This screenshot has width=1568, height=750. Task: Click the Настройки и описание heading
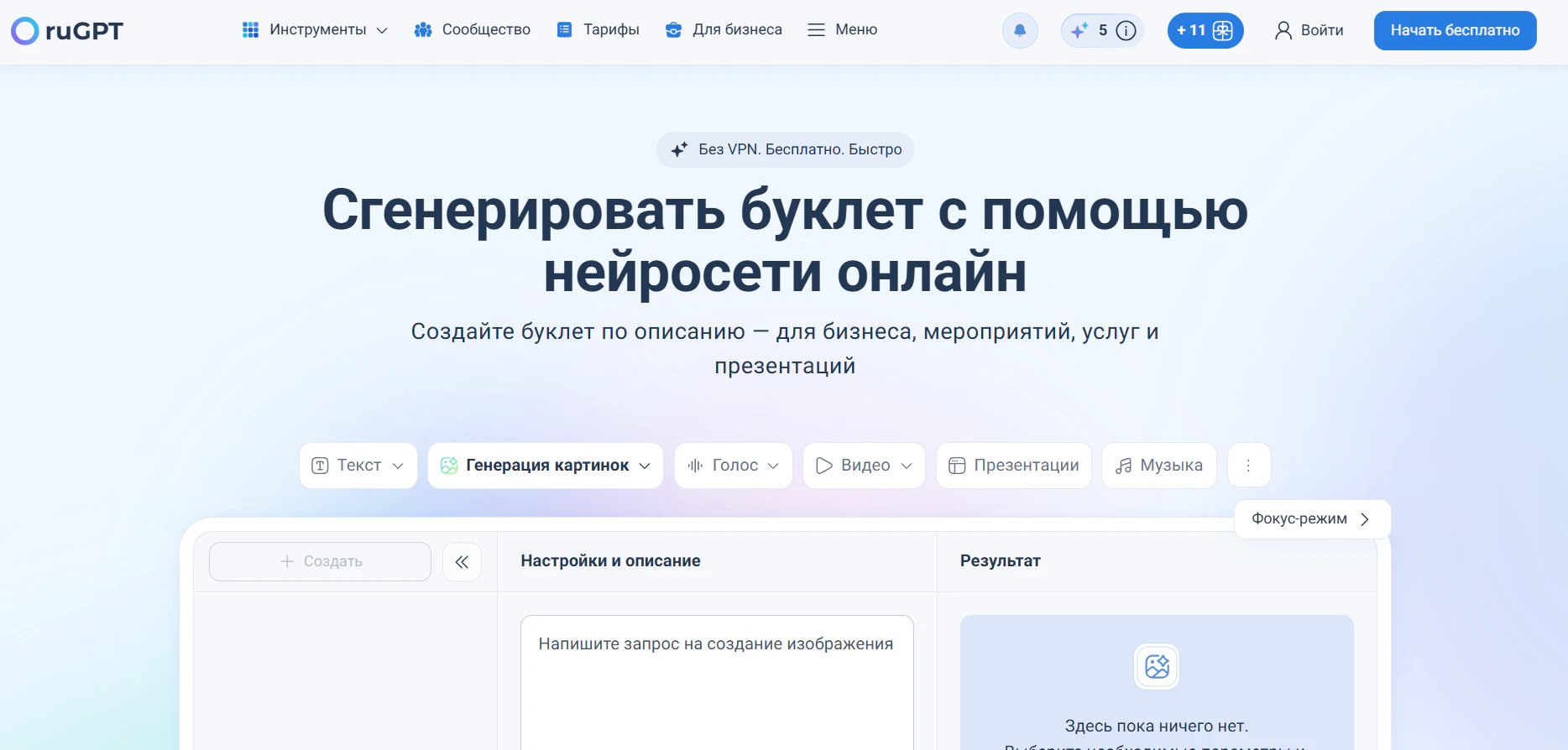tap(610, 561)
